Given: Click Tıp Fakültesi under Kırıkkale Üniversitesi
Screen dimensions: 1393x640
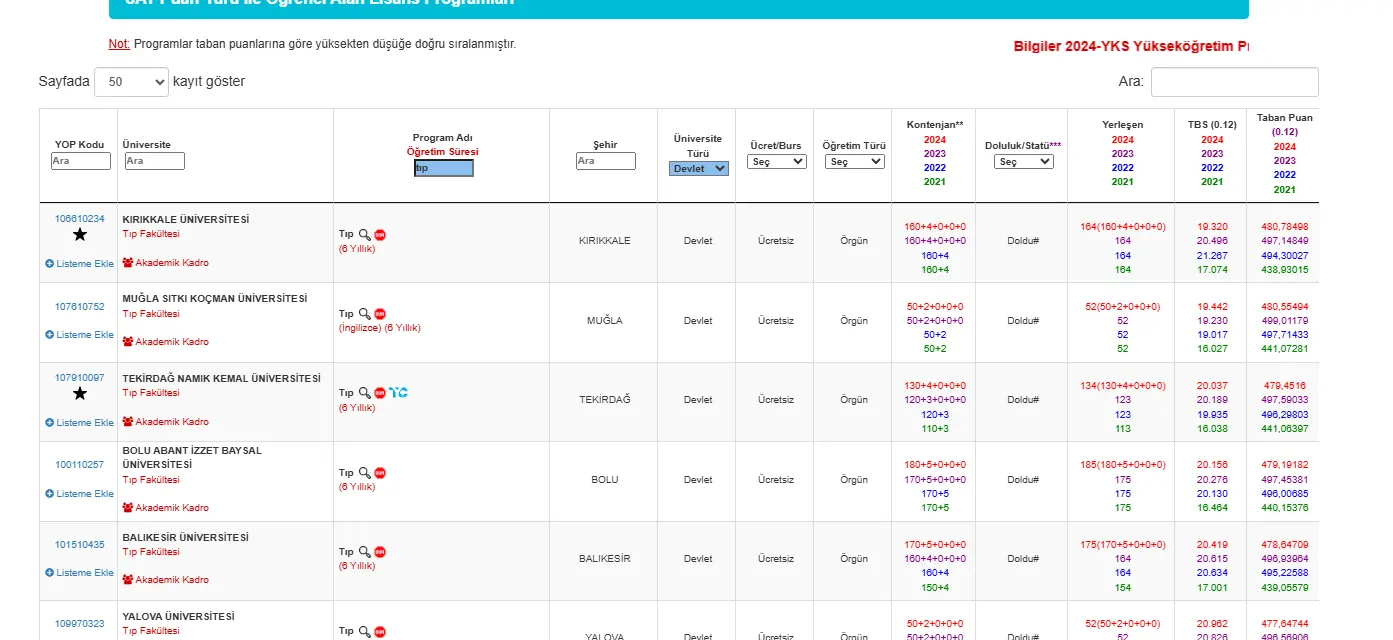Looking at the screenshot, I should pos(151,234).
